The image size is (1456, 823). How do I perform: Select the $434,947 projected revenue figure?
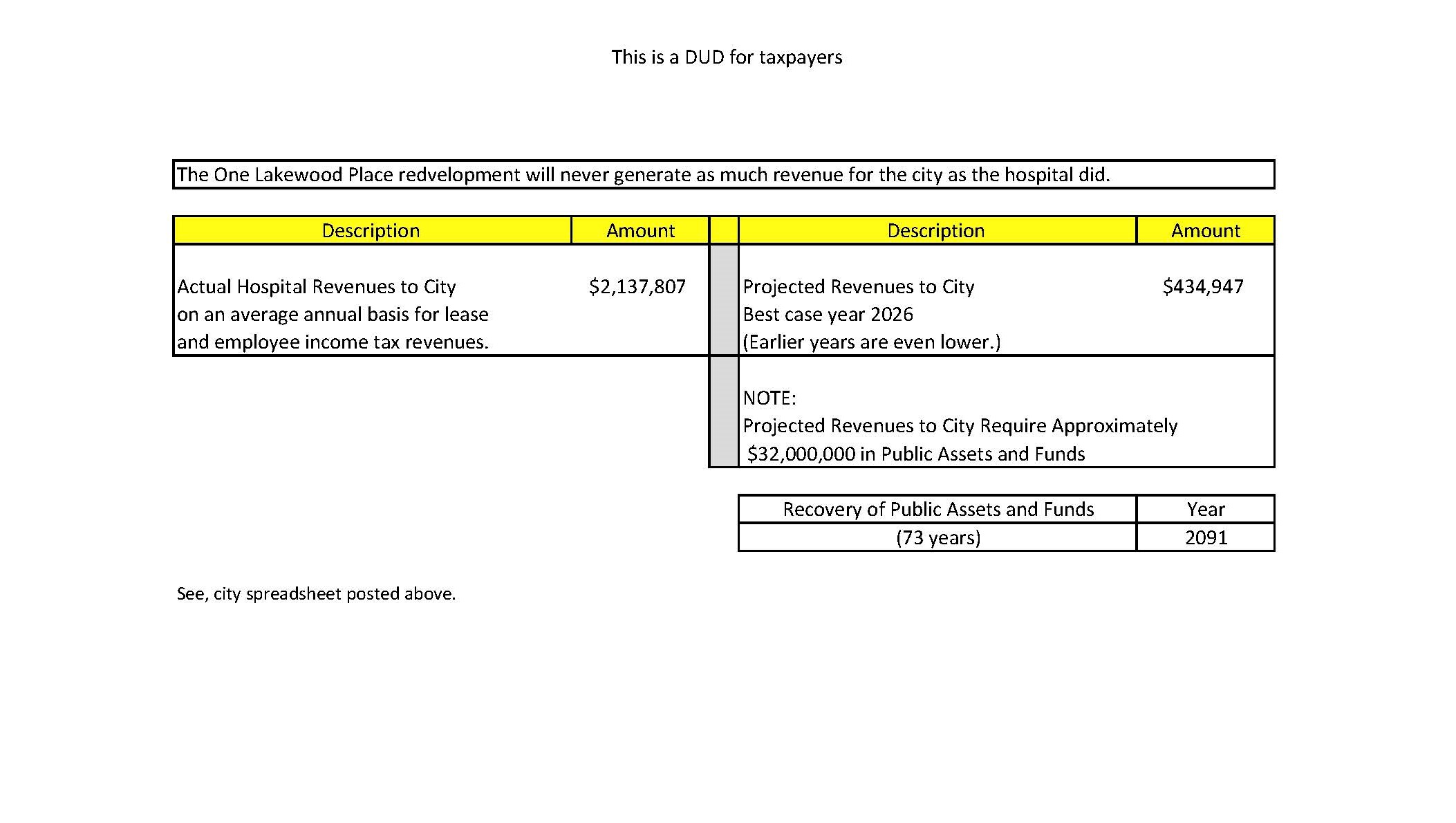pyautogui.click(x=1203, y=286)
